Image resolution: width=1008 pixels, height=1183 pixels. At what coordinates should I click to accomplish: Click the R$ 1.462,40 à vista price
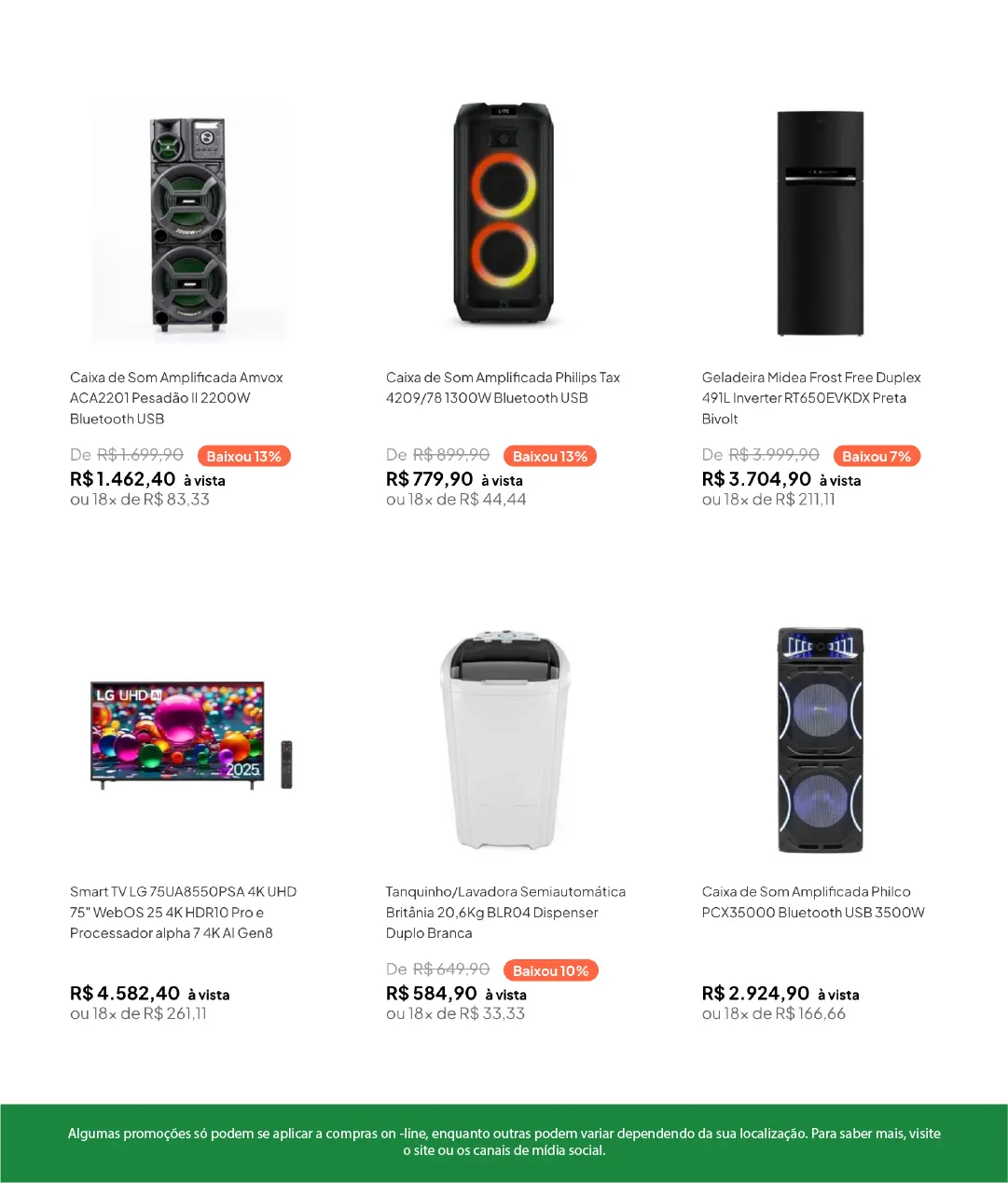[147, 480]
